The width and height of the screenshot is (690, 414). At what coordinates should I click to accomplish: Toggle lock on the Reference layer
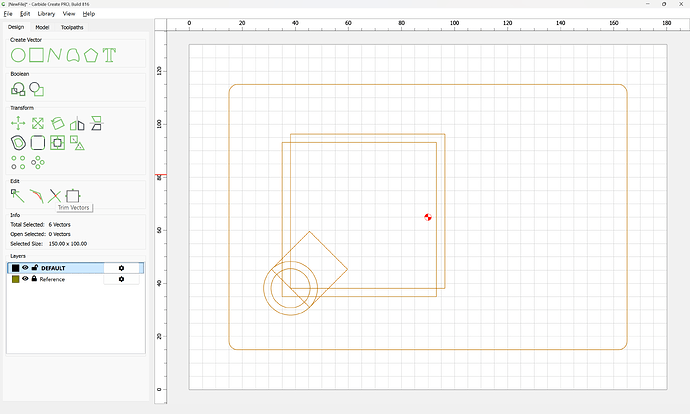(x=34, y=278)
